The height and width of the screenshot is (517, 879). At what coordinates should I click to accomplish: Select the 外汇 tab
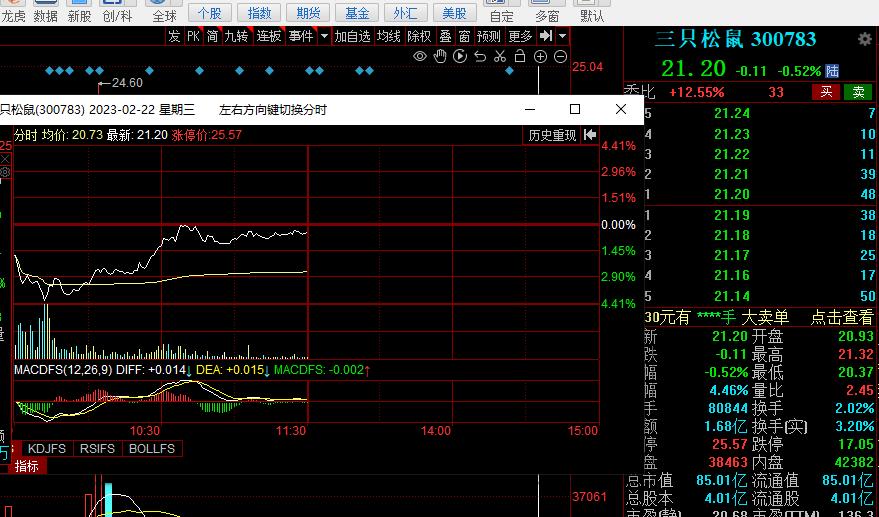tap(405, 13)
